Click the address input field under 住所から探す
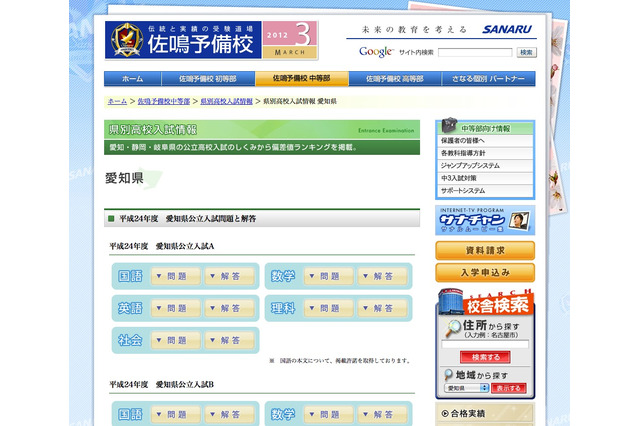This screenshot has width=640, height=426. [485, 344]
